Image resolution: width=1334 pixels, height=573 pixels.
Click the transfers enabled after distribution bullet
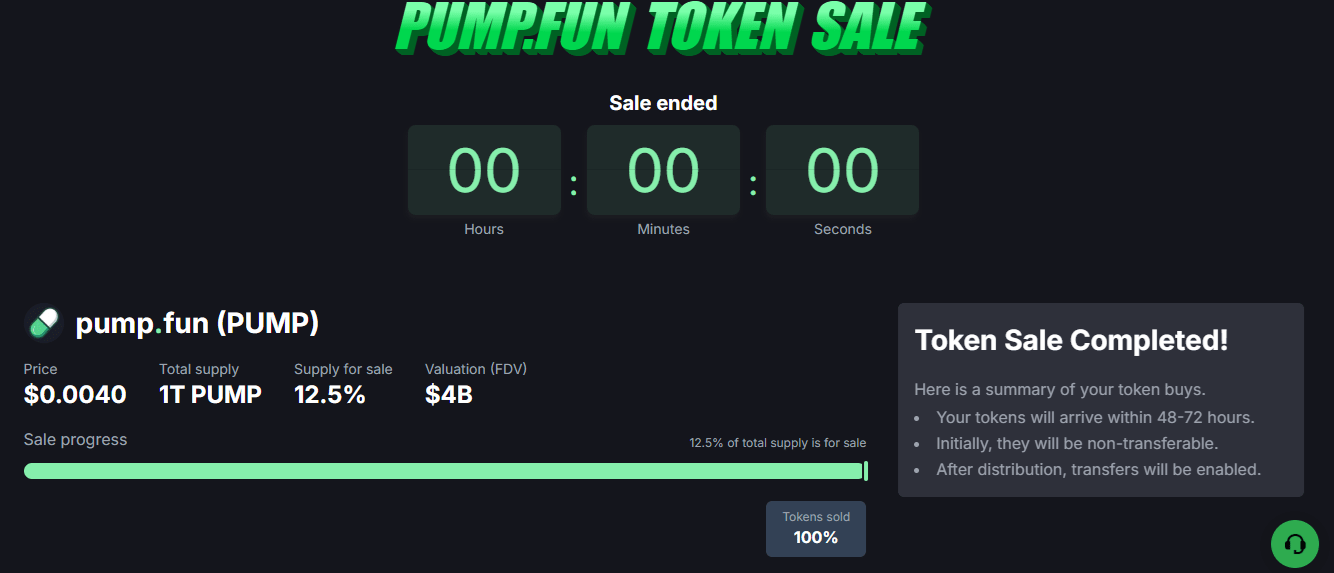(x=1098, y=469)
